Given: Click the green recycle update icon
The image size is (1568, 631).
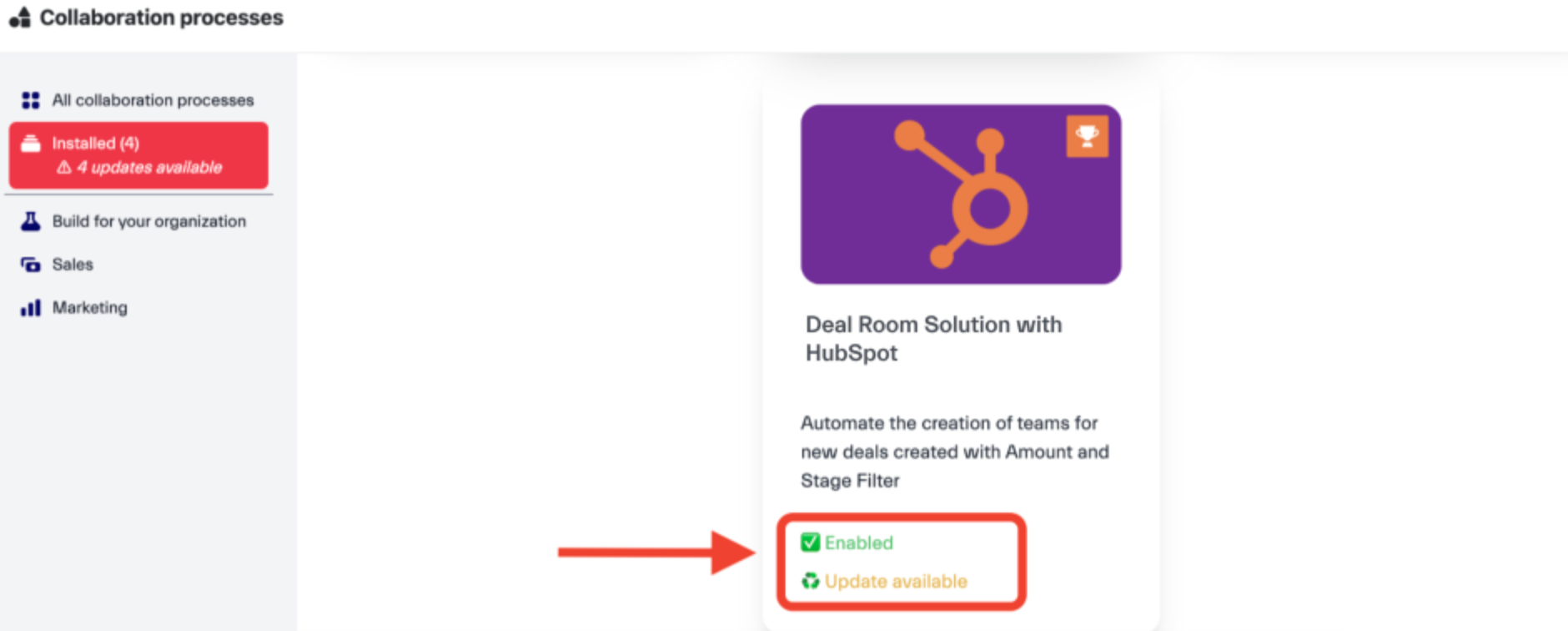Looking at the screenshot, I should point(810,581).
